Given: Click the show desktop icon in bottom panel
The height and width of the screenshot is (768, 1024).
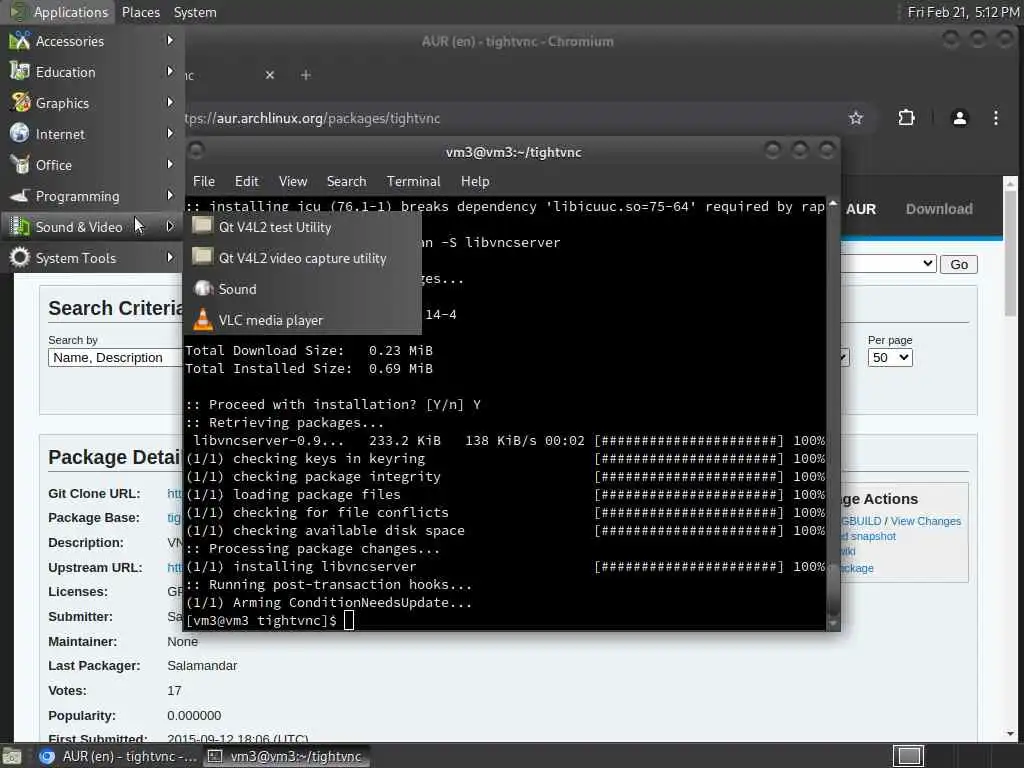Looking at the screenshot, I should tap(12, 756).
